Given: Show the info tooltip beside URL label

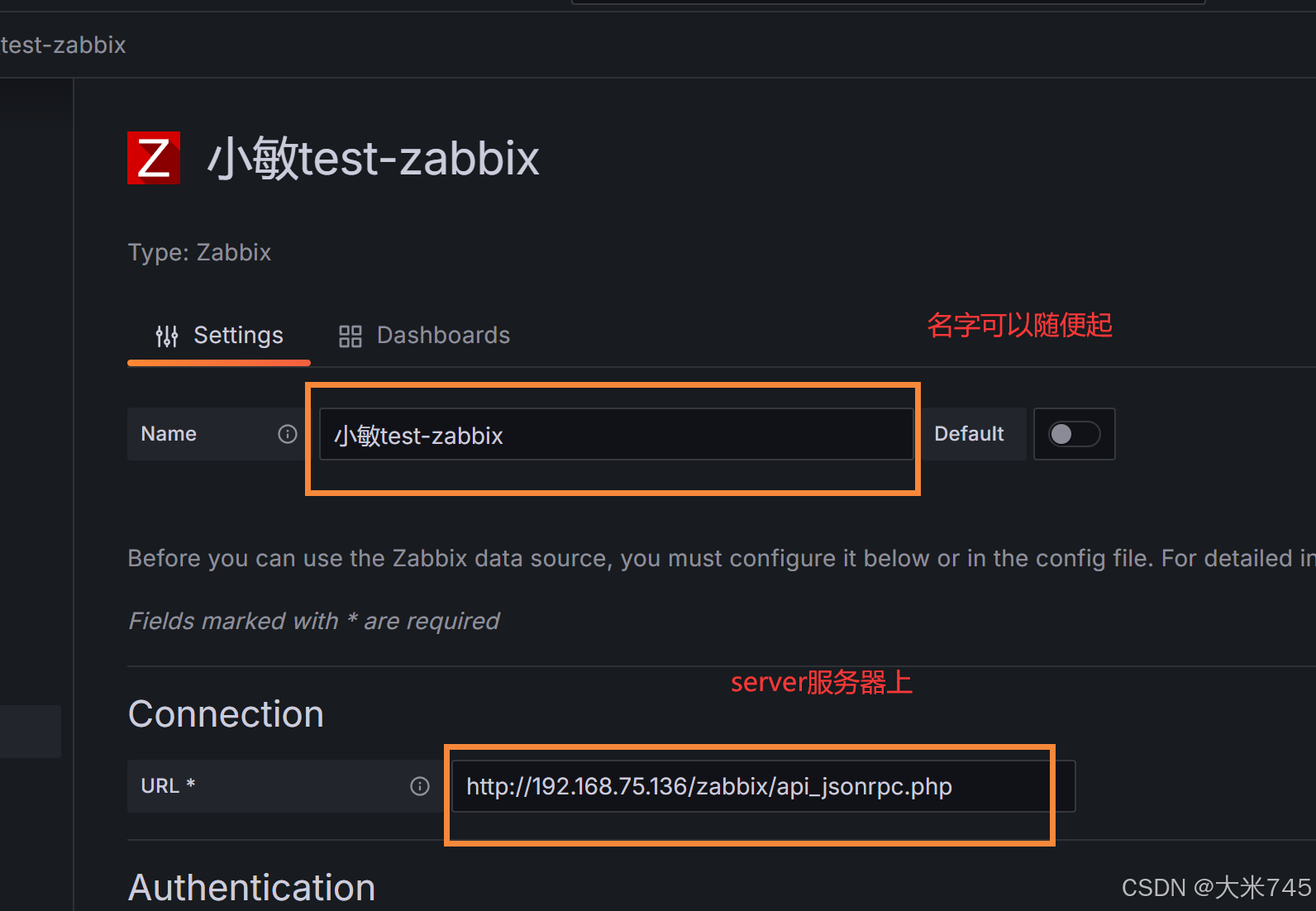Looking at the screenshot, I should 420,786.
